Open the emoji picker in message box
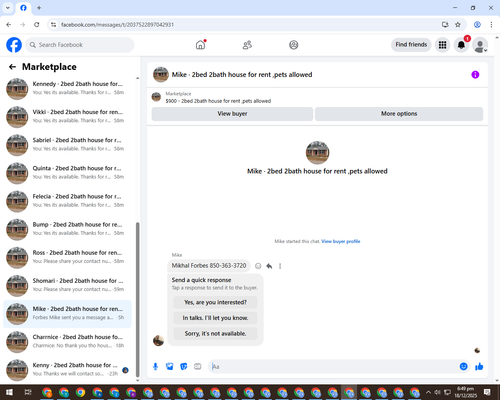 coord(463,366)
